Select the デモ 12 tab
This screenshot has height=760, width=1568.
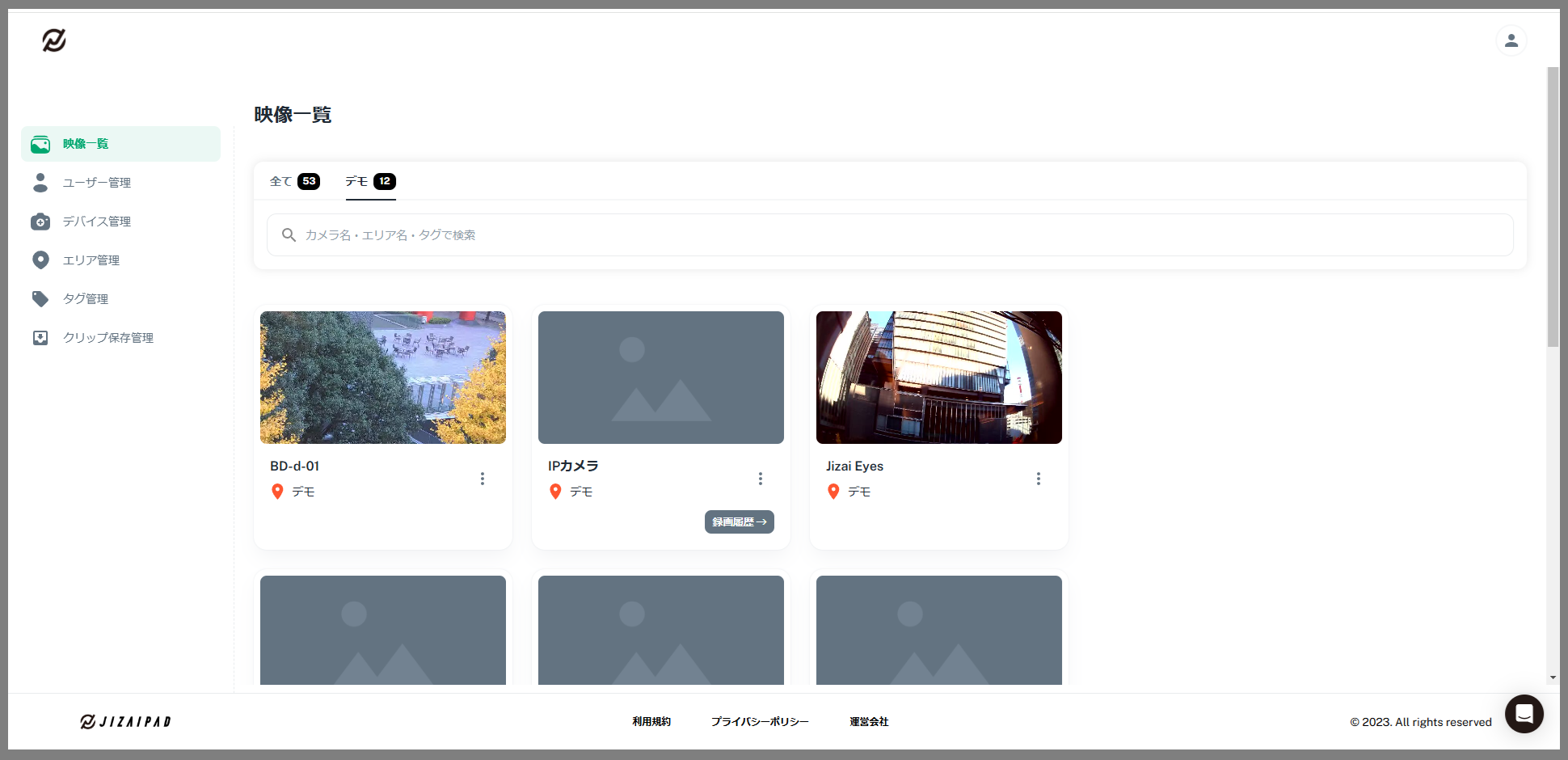pyautogui.click(x=370, y=181)
